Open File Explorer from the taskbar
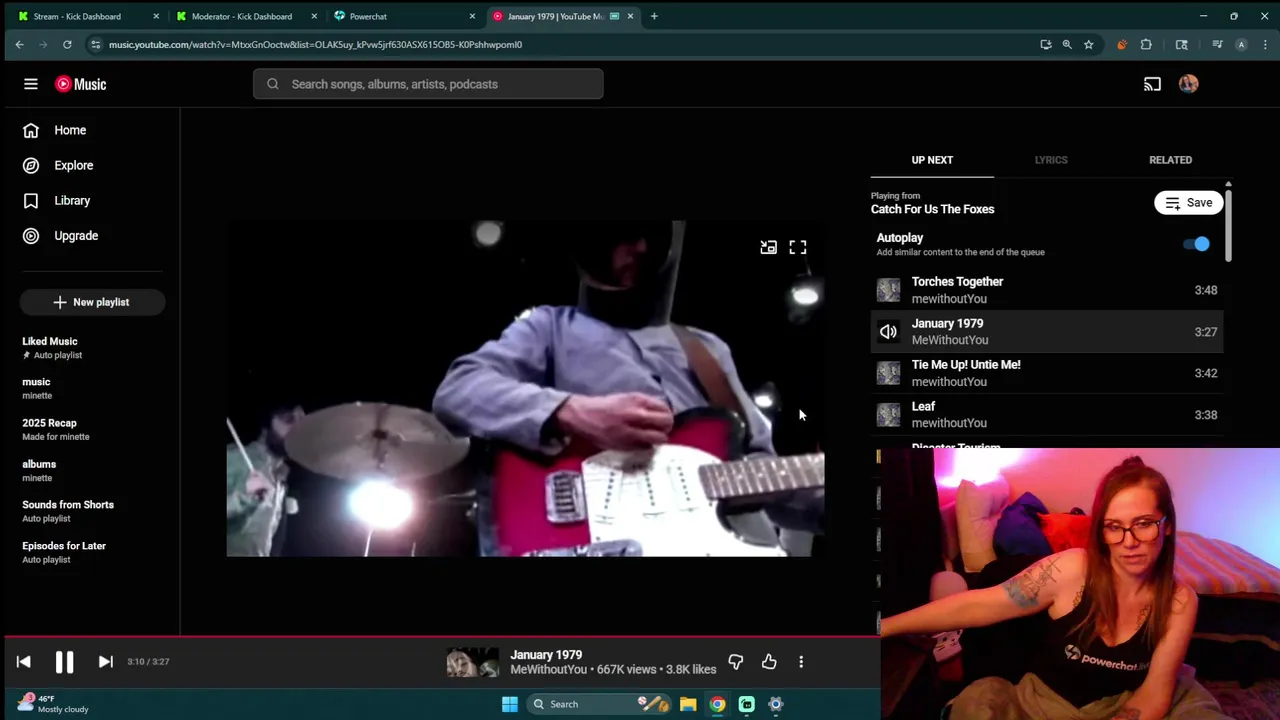Screen dimensions: 1280x720 point(688,704)
